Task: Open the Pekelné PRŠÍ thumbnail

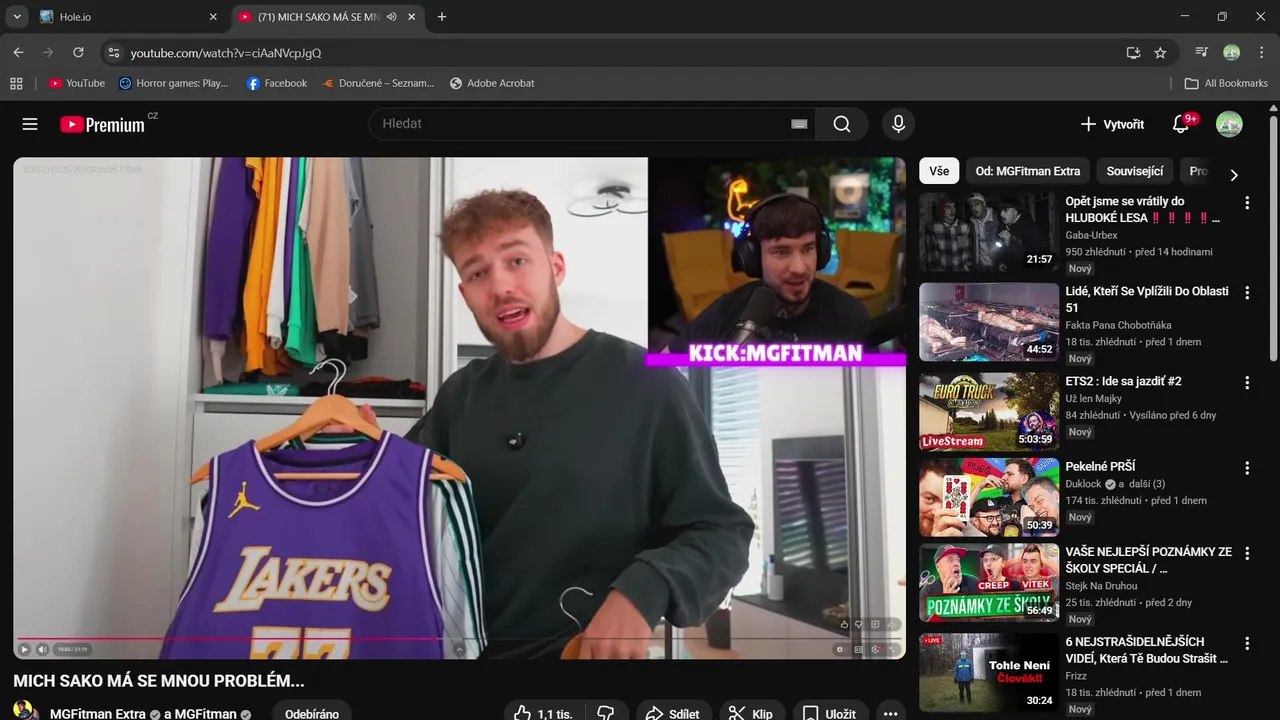Action: (x=988, y=497)
